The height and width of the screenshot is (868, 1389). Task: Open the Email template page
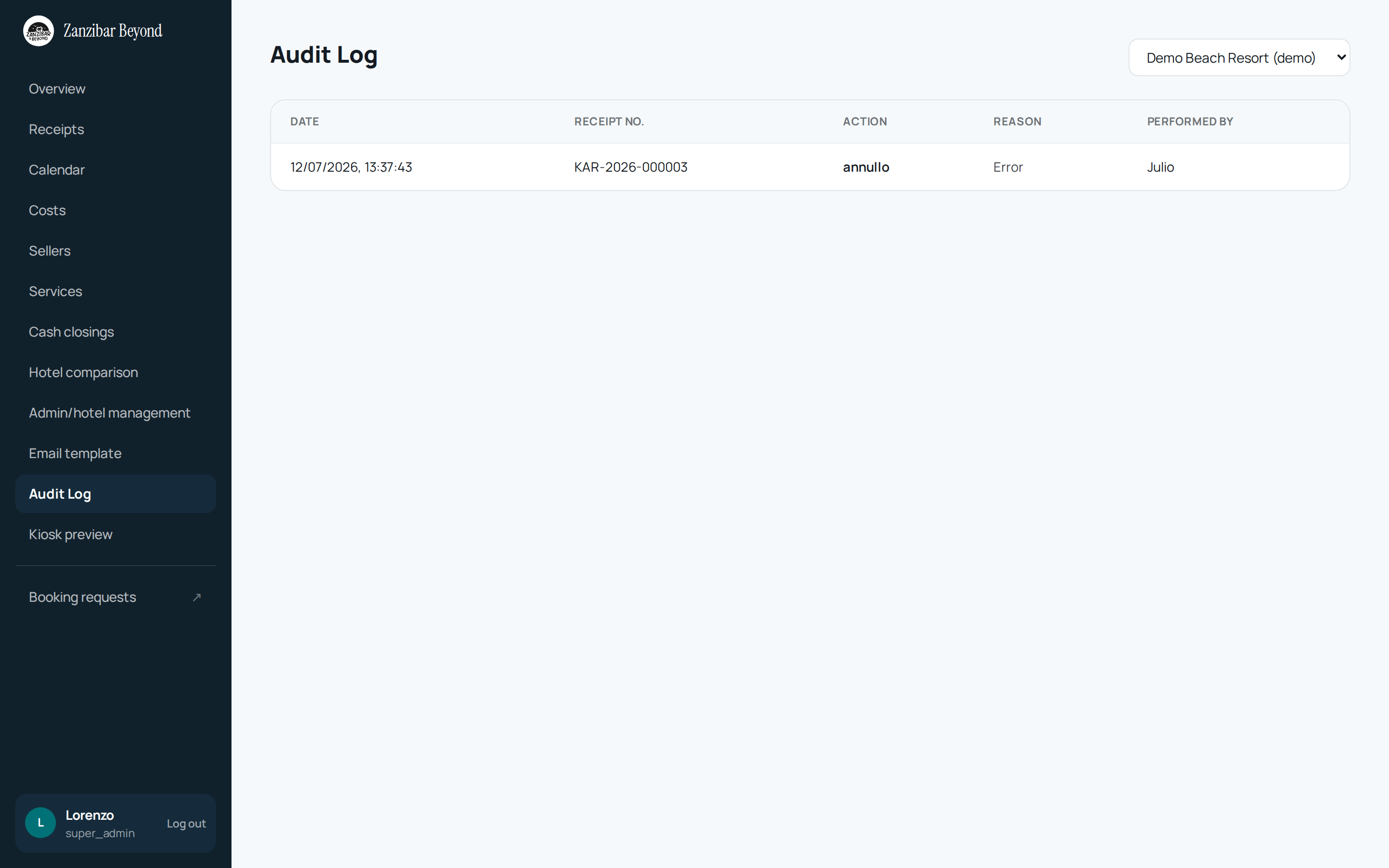pos(115,453)
